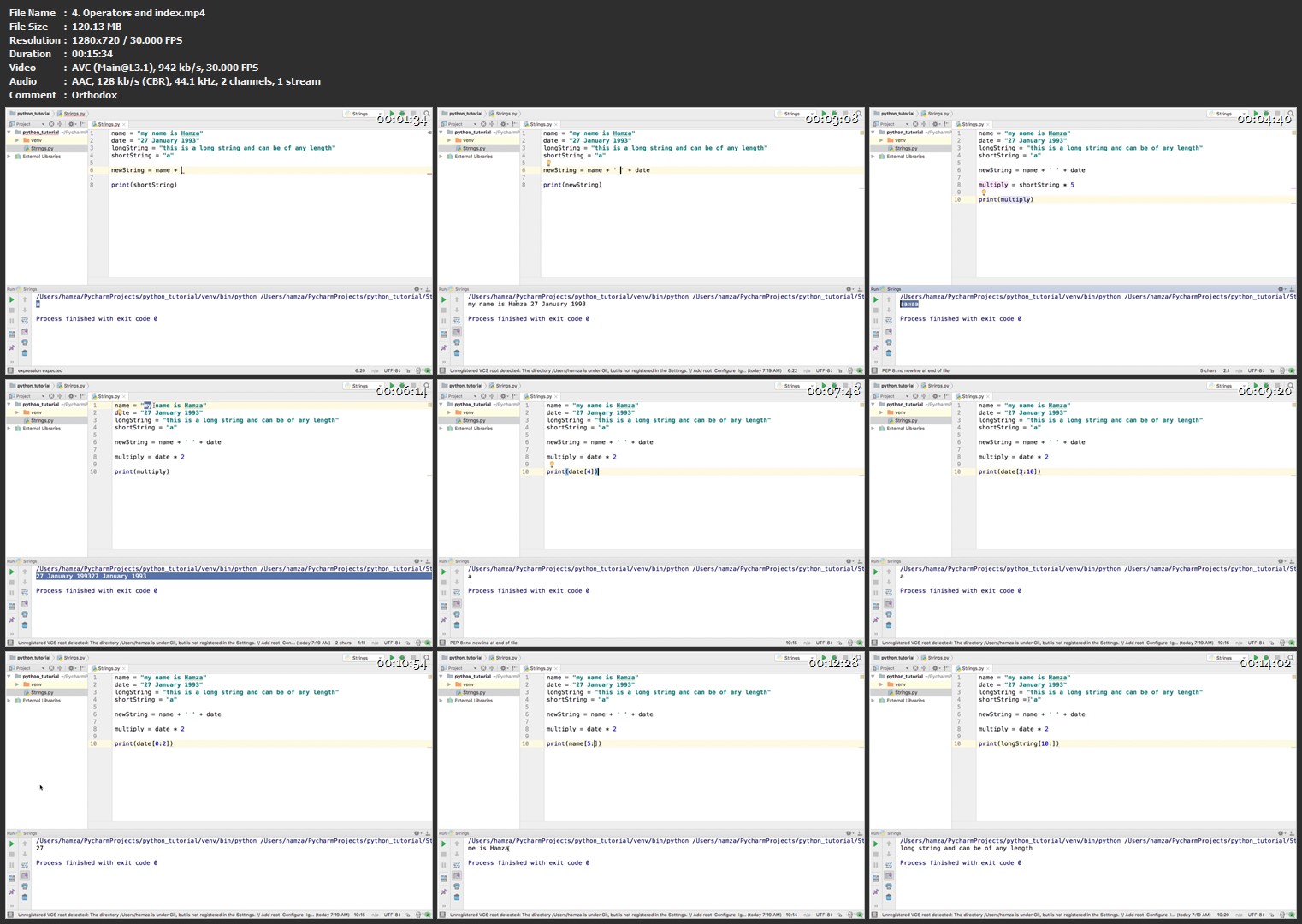Open the thumbnail stamped 00:07:48
Image resolution: width=1302 pixels, height=924 pixels.
coord(651,513)
